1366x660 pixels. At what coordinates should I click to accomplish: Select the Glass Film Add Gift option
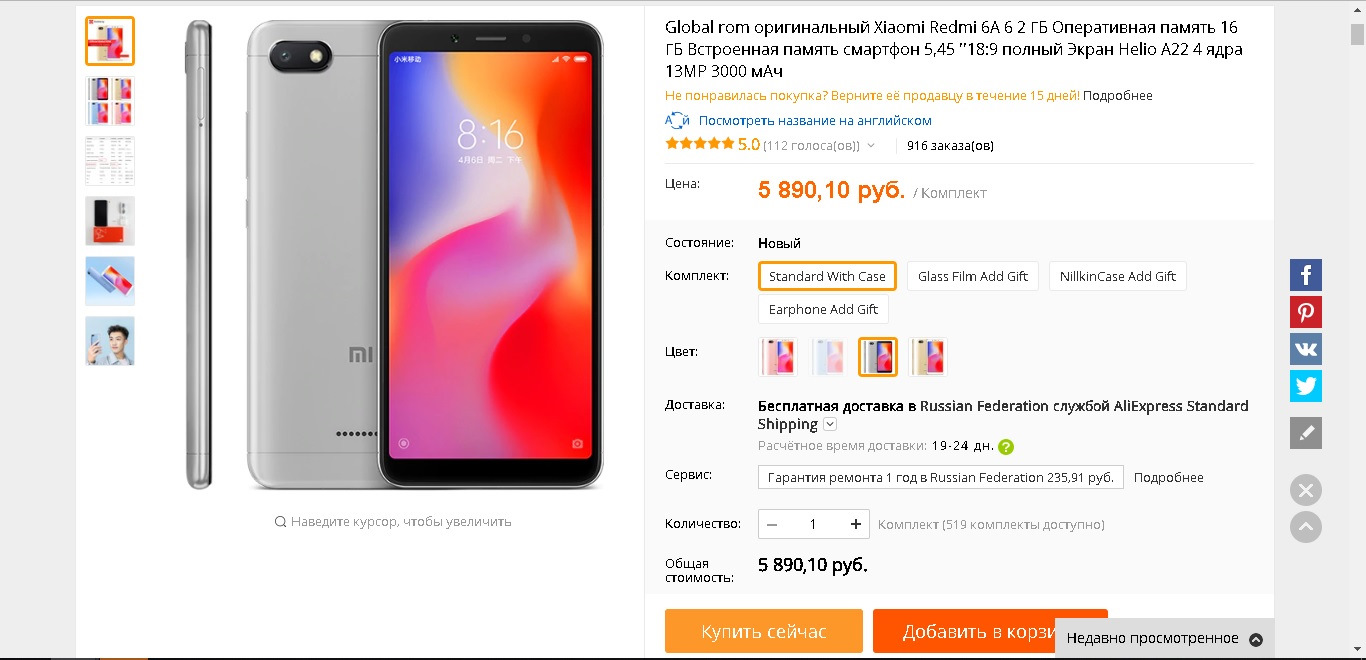[973, 276]
